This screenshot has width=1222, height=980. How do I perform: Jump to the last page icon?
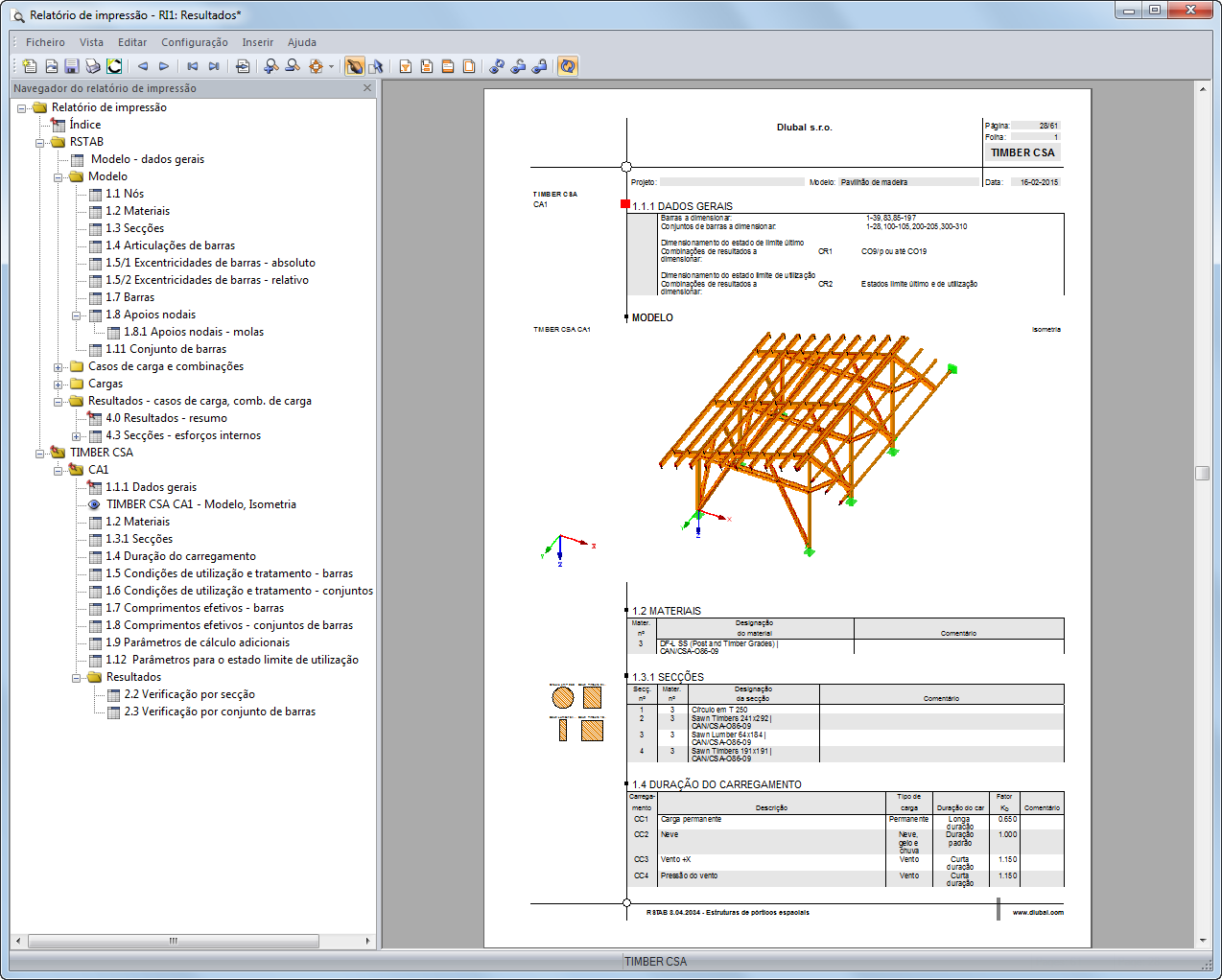coord(214,66)
